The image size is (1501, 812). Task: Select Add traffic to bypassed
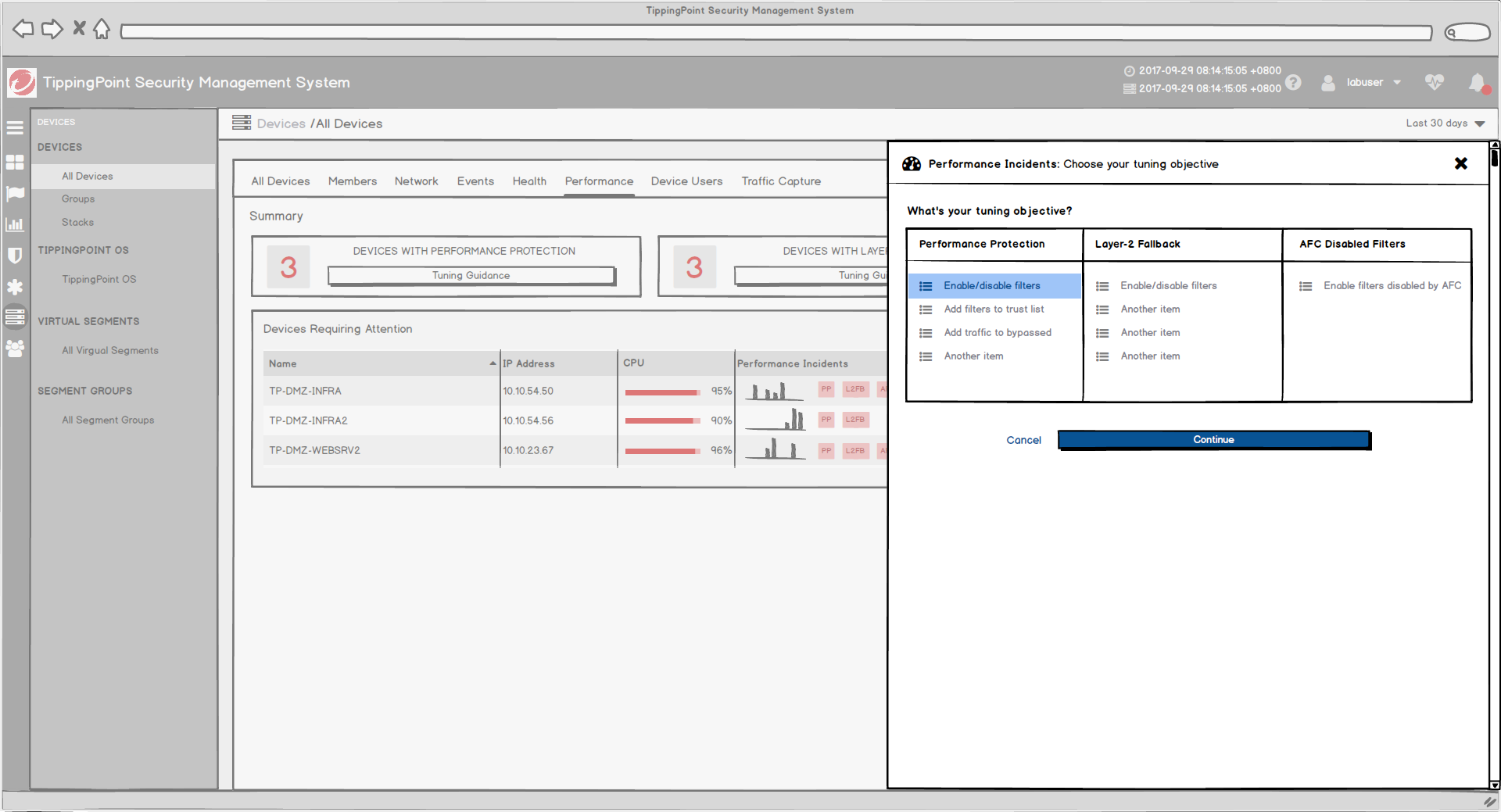tap(998, 332)
